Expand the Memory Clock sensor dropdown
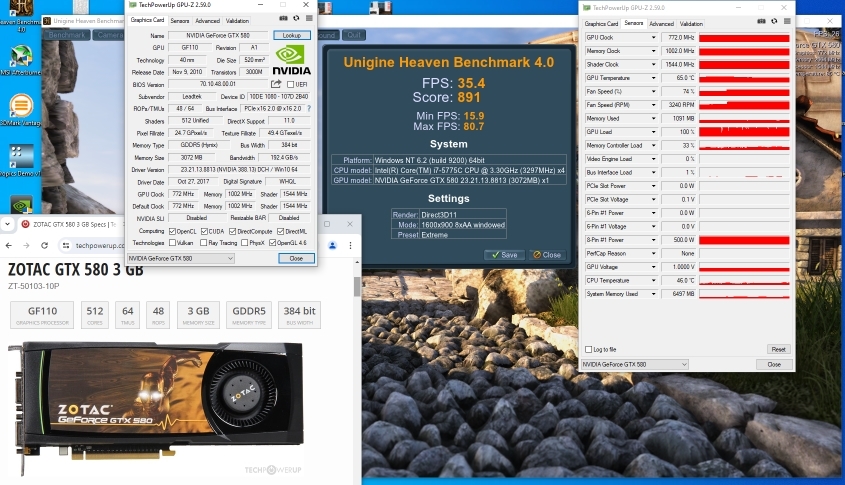The height and width of the screenshot is (485, 845). 654,51
